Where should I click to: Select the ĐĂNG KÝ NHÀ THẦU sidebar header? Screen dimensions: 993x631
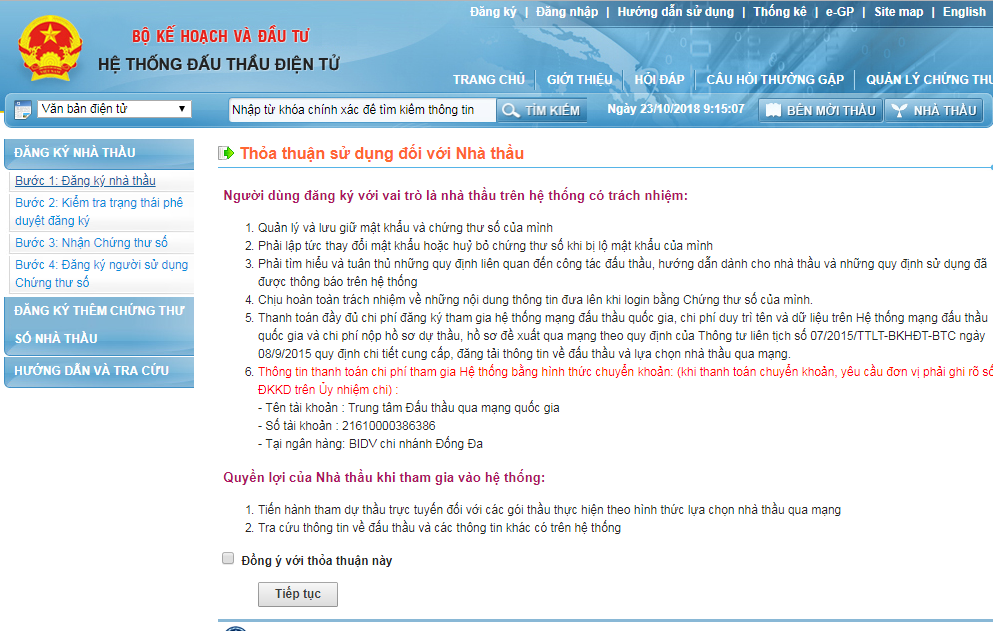click(x=99, y=153)
